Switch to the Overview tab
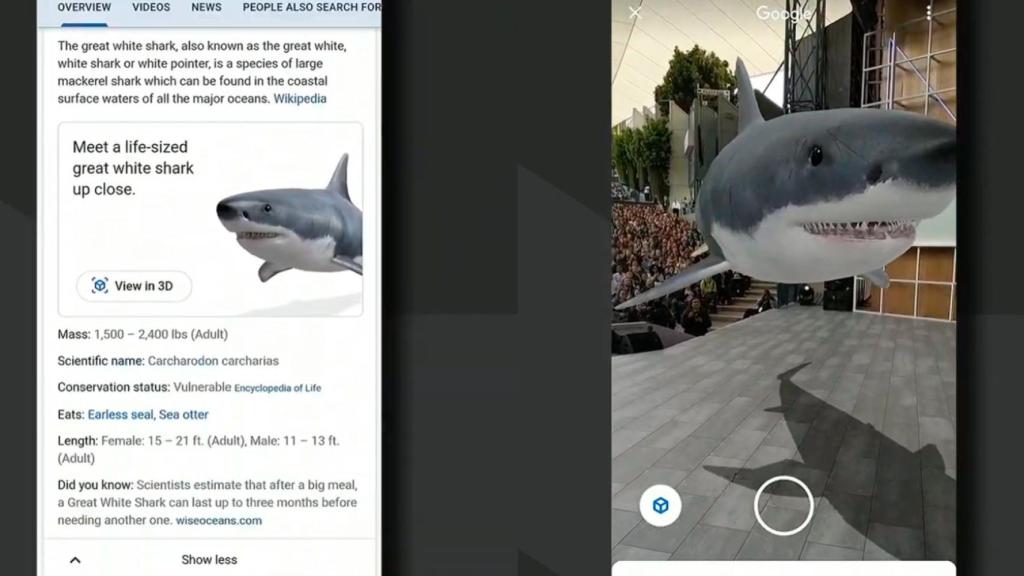 84,7
